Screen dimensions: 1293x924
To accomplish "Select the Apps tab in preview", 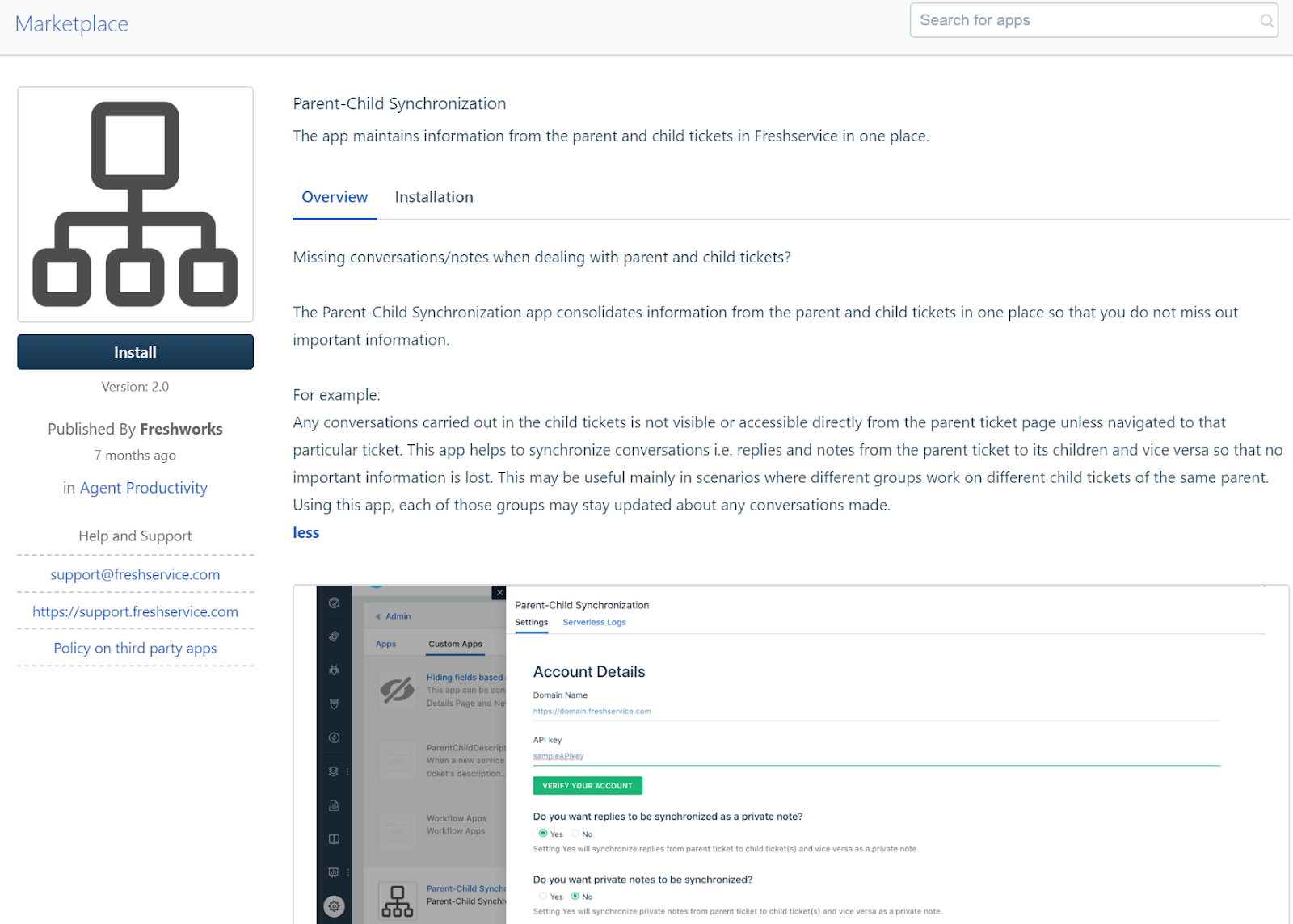I will click(385, 644).
